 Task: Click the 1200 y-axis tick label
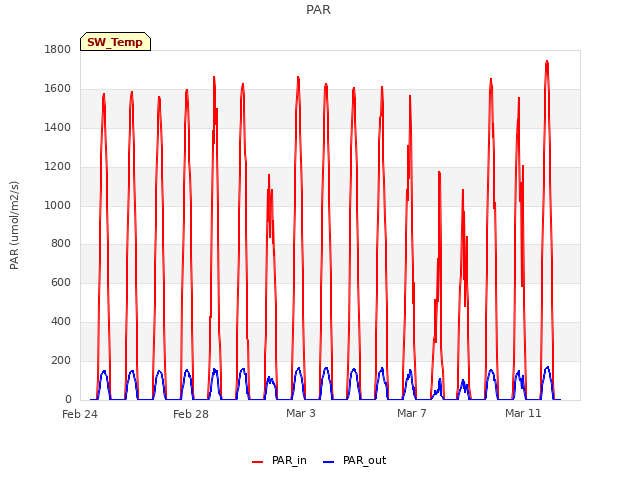pyautogui.click(x=58, y=167)
